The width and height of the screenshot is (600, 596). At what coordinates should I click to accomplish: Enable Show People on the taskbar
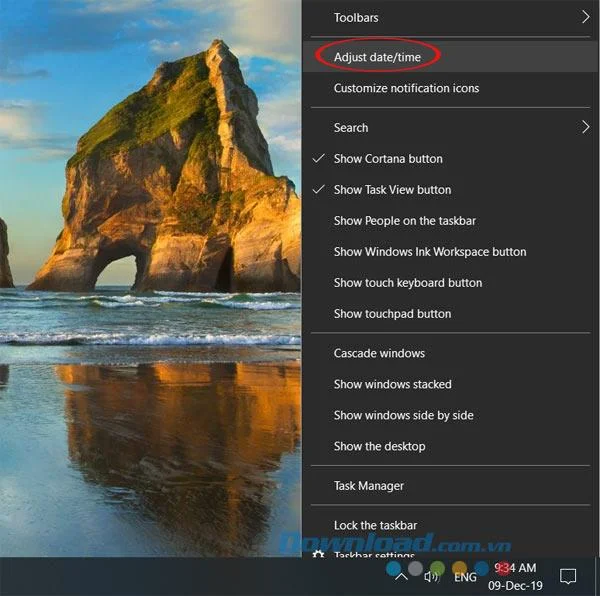(x=450, y=221)
